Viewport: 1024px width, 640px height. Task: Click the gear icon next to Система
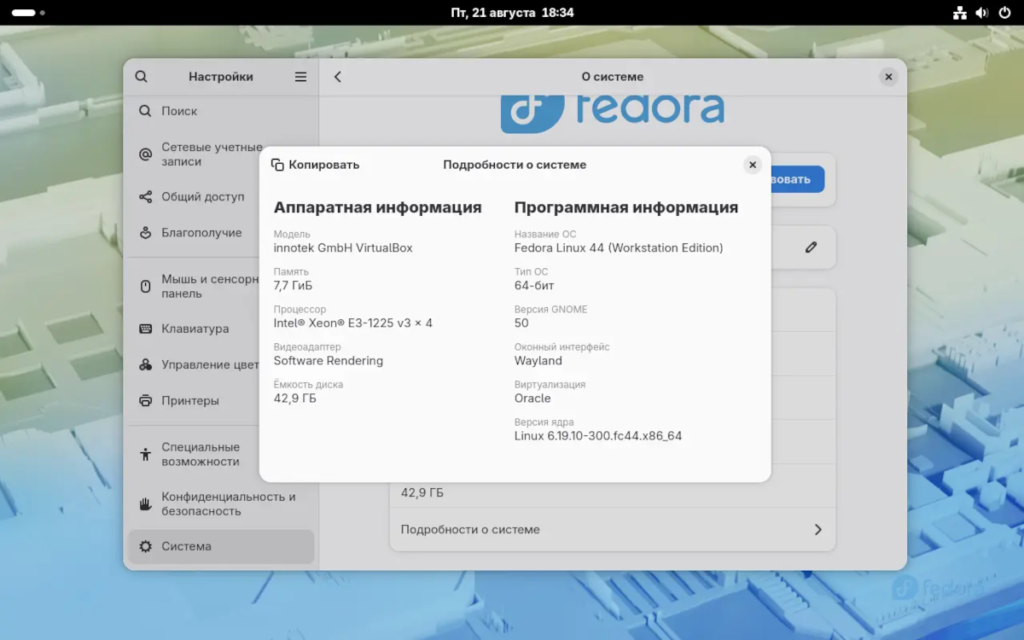coord(145,546)
